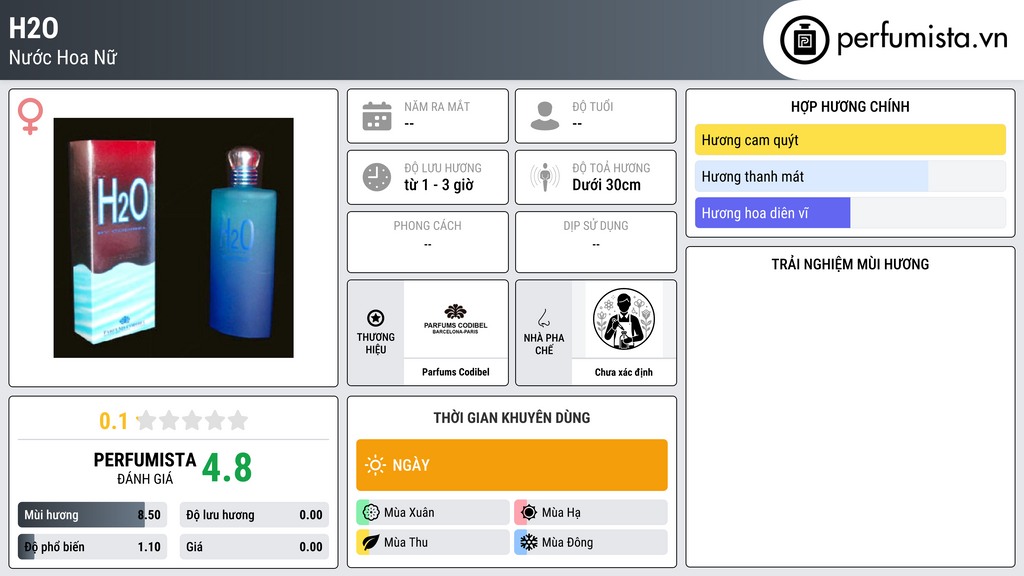The height and width of the screenshot is (576, 1024).
Task: Click the sun icon for Mùa Hạ
Action: click(x=529, y=513)
